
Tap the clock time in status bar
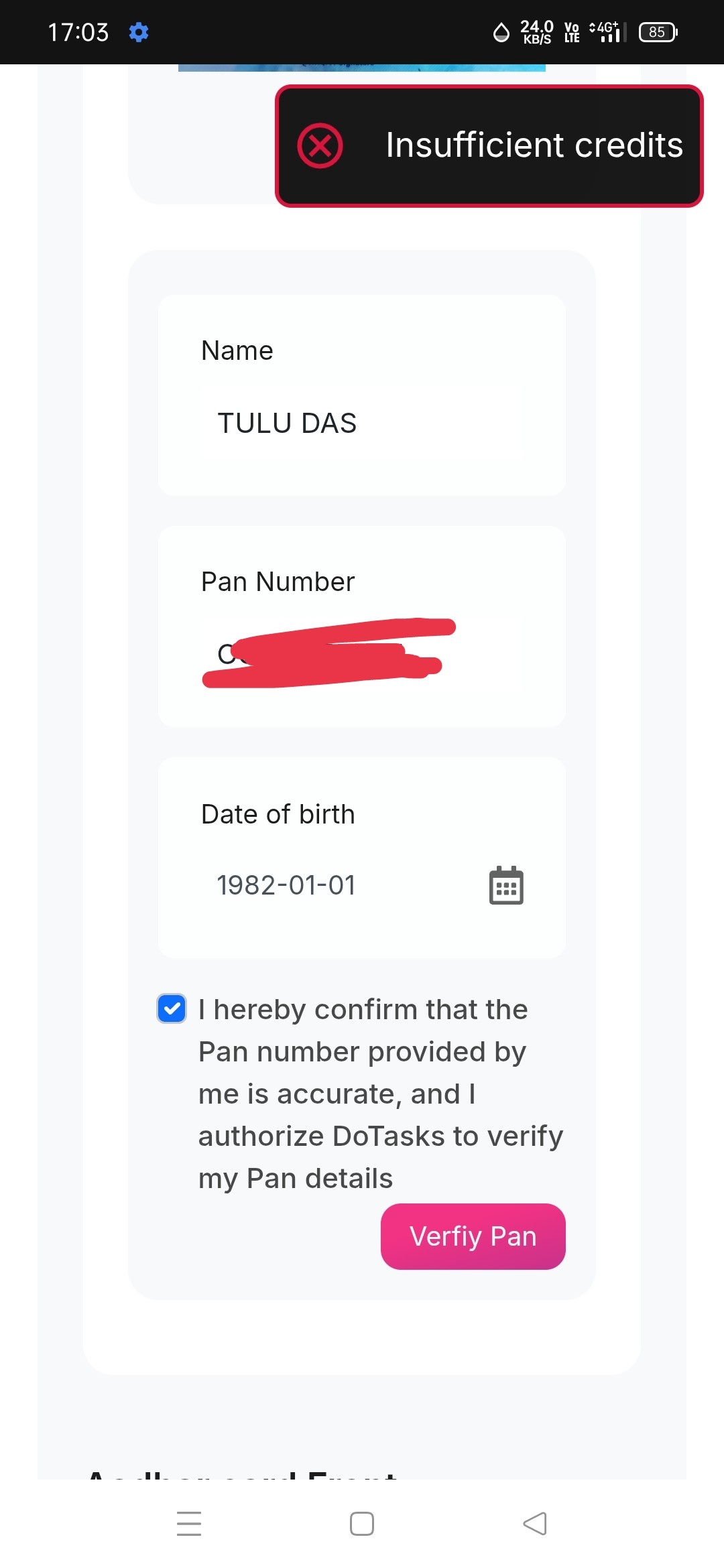pyautogui.click(x=78, y=32)
